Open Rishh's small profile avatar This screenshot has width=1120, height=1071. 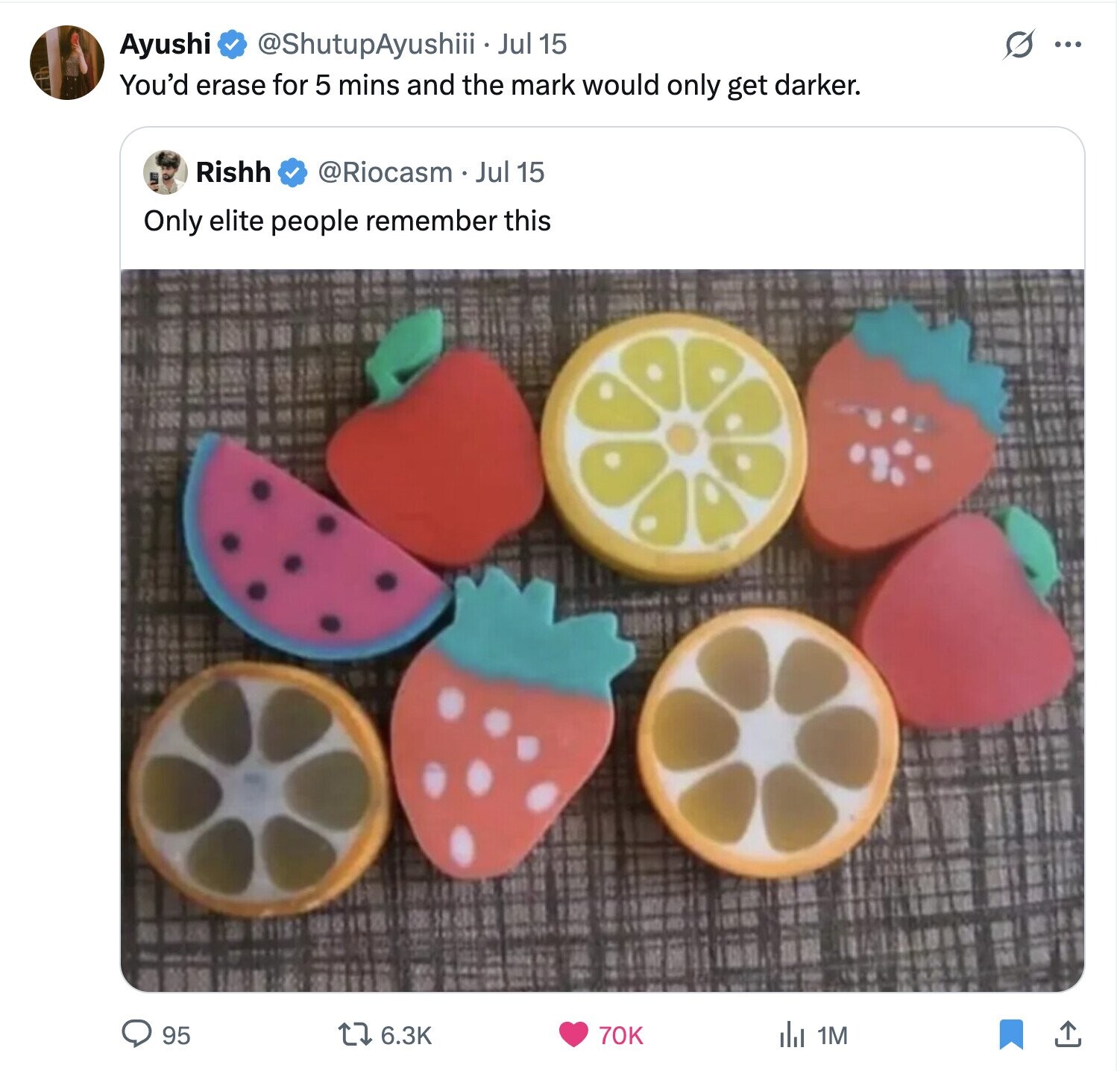pos(165,172)
